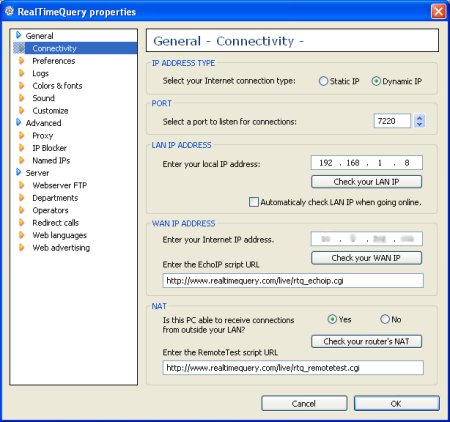Image resolution: width=450 pixels, height=422 pixels.
Task: Confirm settings with the OK button
Action: pyautogui.click(x=396, y=404)
